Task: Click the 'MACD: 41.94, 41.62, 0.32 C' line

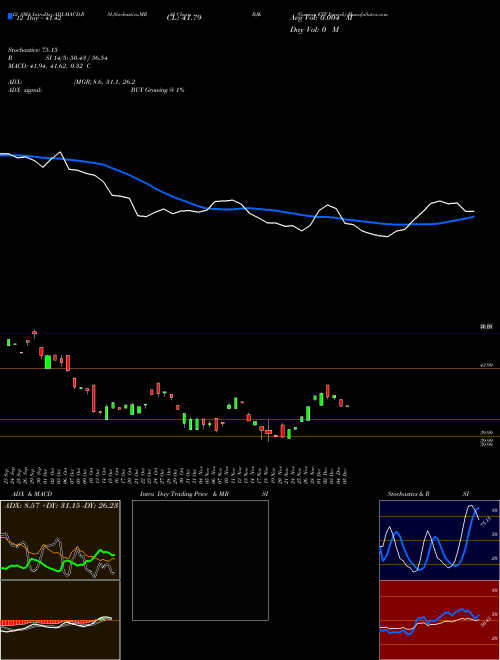Action: (x=50, y=66)
